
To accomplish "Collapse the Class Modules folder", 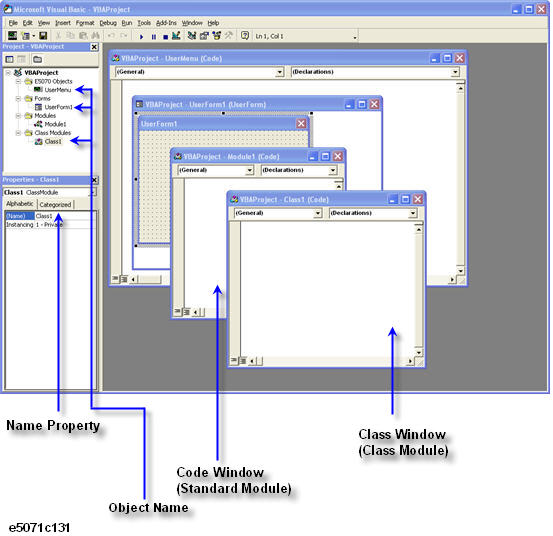I will (x=18, y=133).
